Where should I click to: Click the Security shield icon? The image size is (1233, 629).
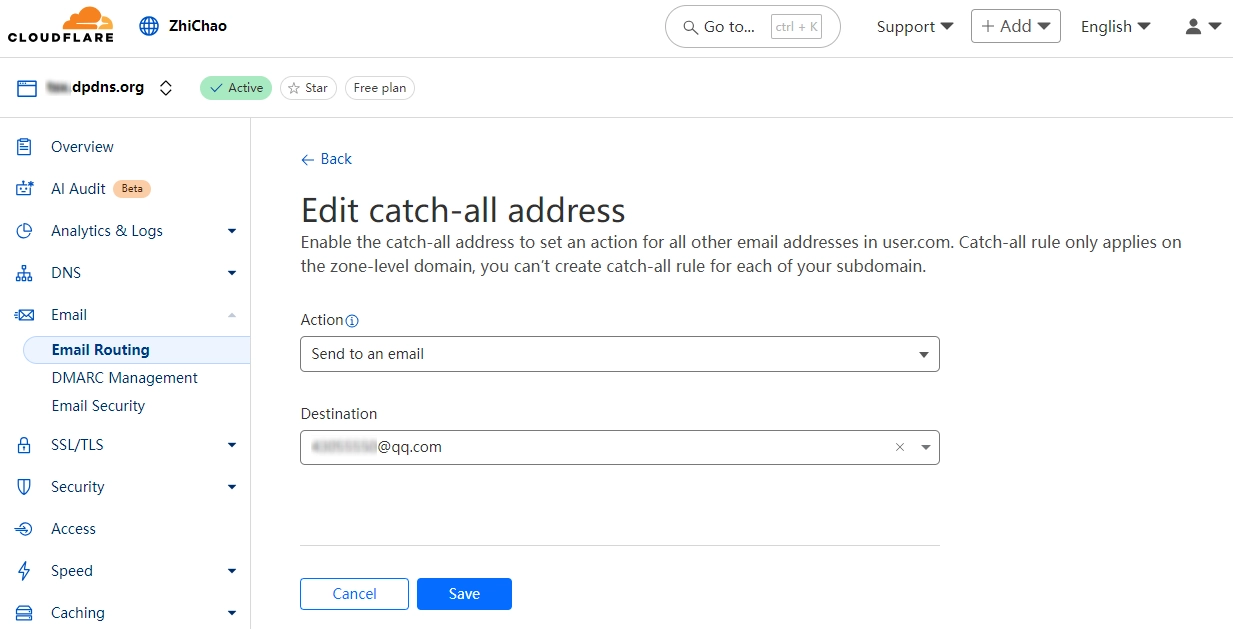[23, 487]
